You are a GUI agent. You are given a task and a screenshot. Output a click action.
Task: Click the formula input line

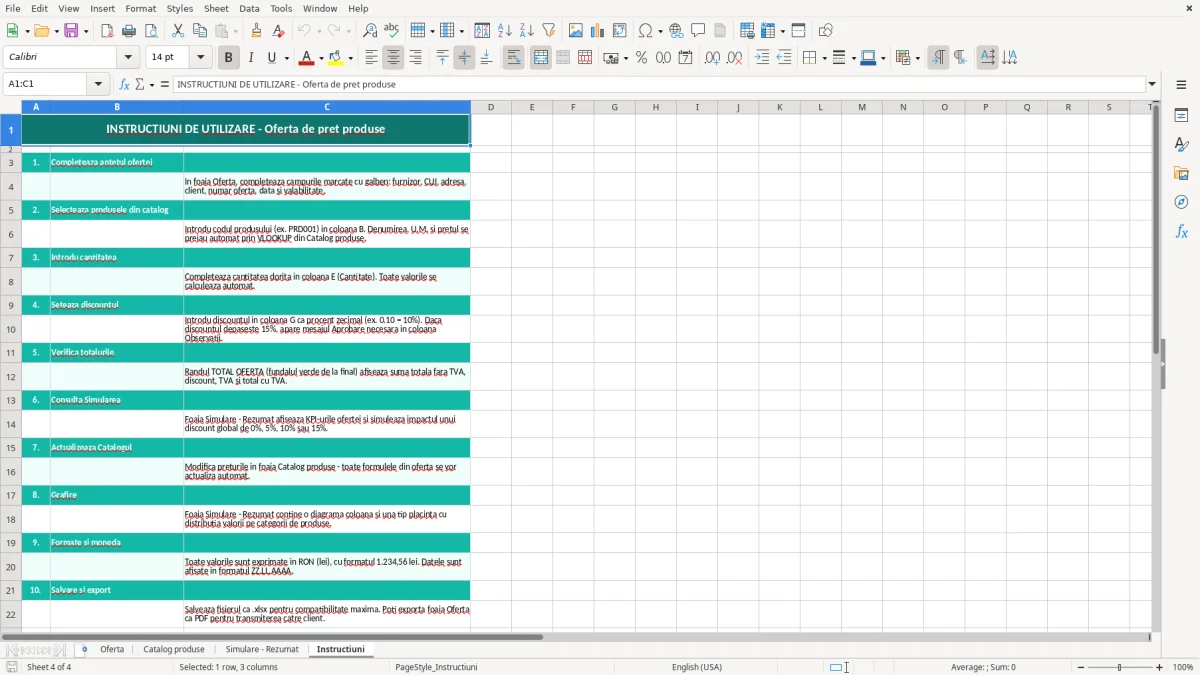pyautogui.click(x=660, y=84)
